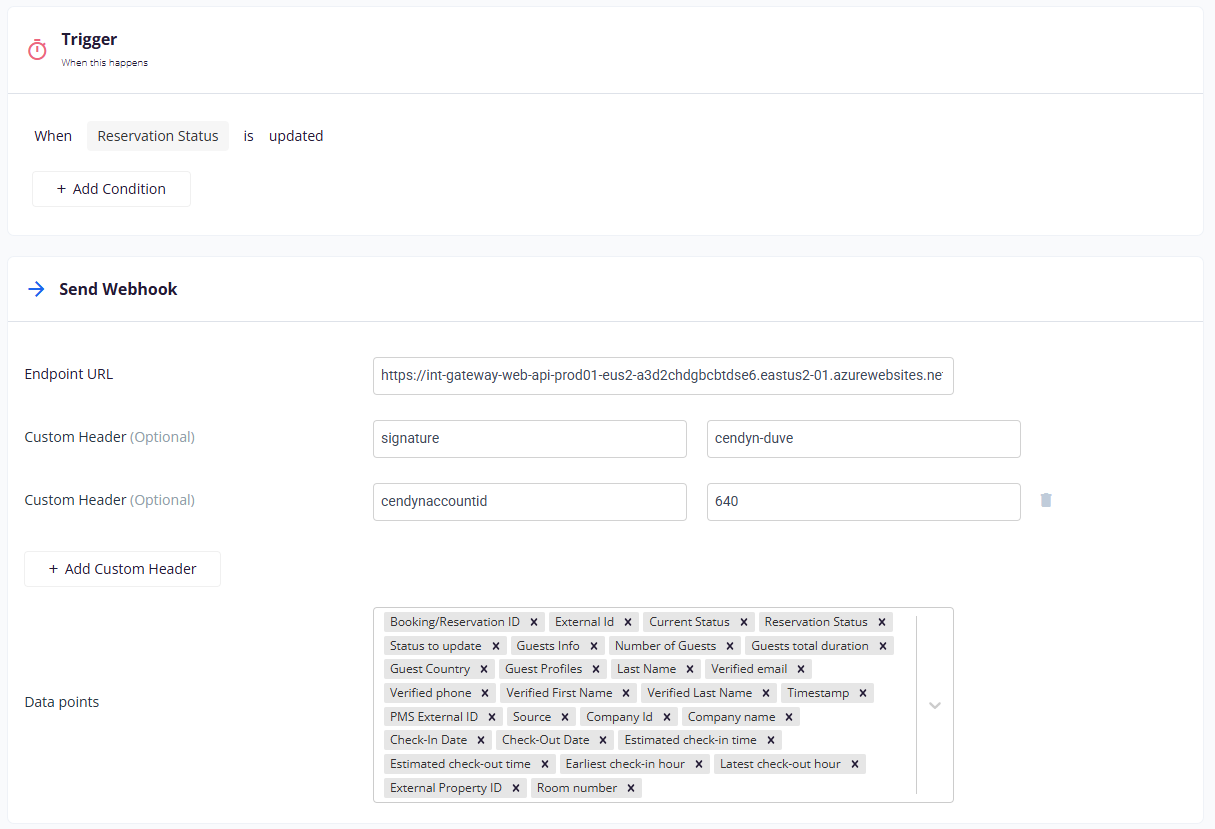The width and height of the screenshot is (1215, 829).
Task: Click the Endpoint URL input field
Action: tap(662, 376)
